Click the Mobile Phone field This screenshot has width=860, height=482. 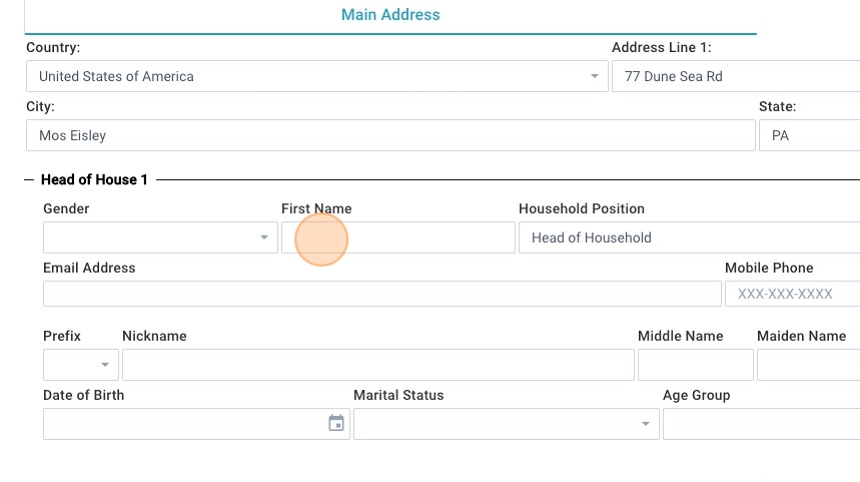click(x=791, y=294)
